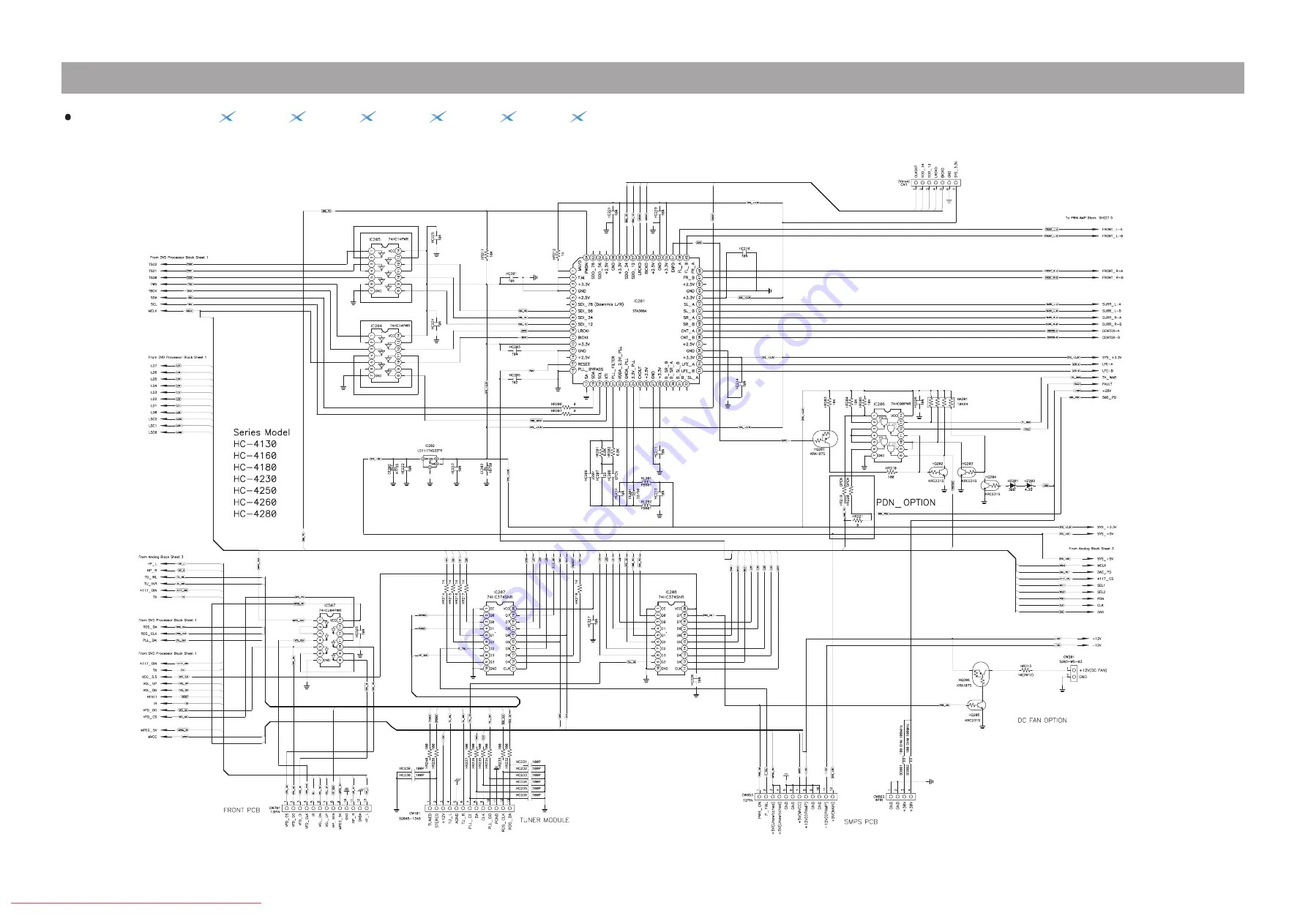Click the HZ201 diode symbol
Viewport: 1308px width, 924px height.
coord(1014,484)
